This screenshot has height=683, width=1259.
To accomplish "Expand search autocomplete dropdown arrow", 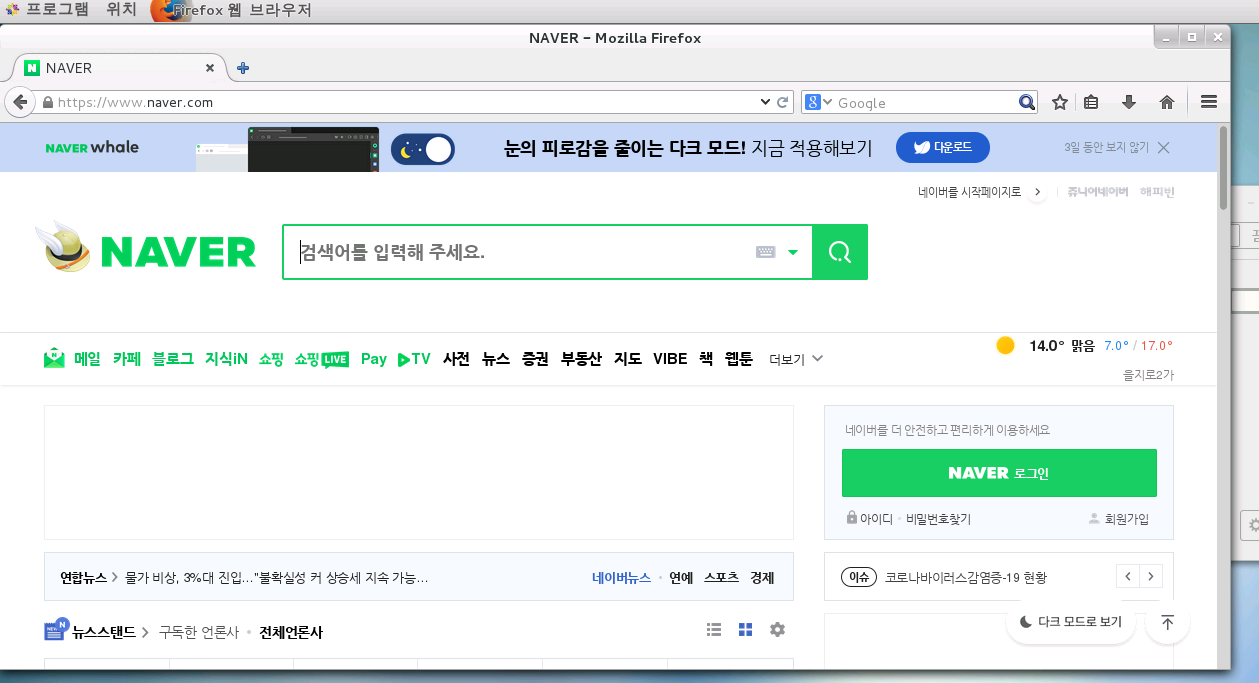I will tap(793, 252).
